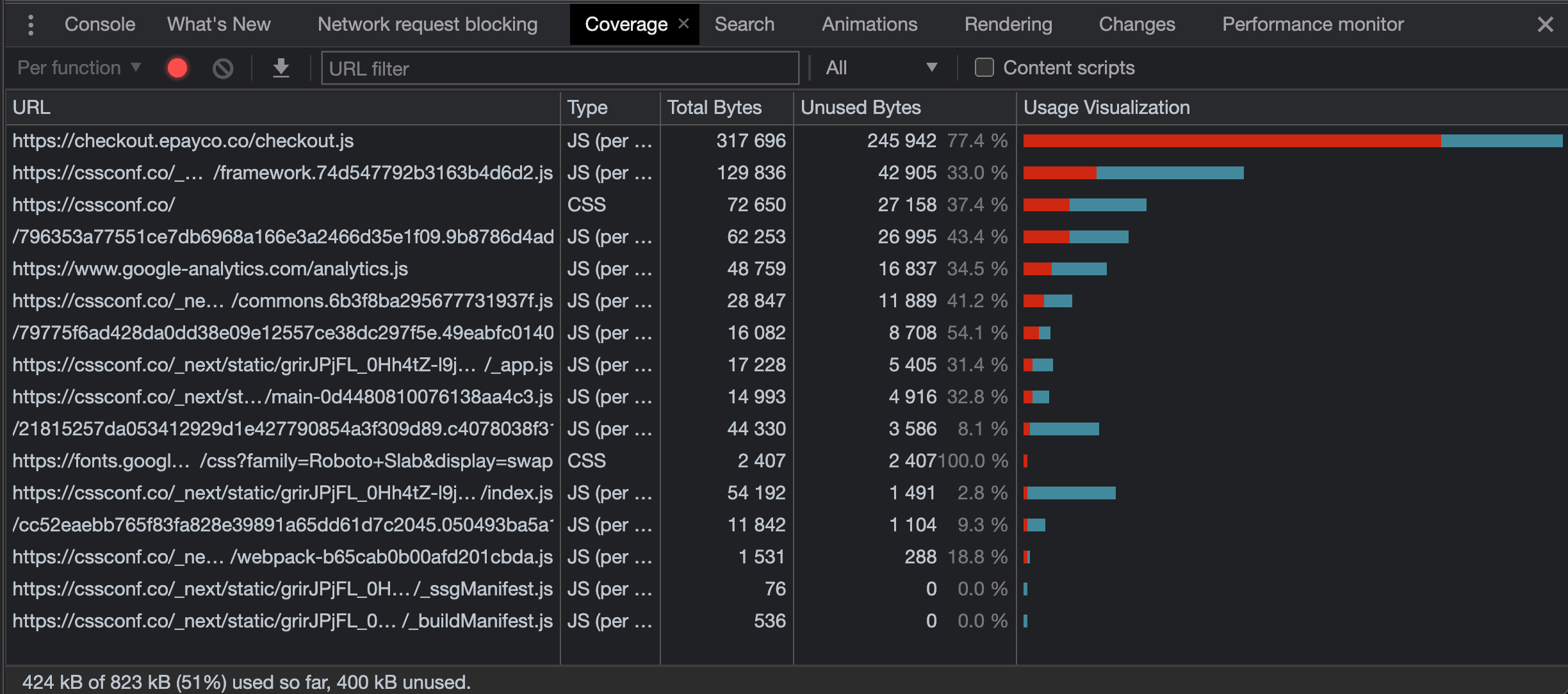1568x694 pixels.
Task: Open the drawer three-dot menu
Action: pos(30,25)
